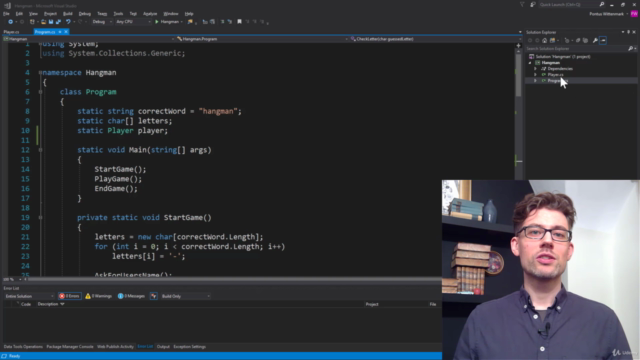Open the Build menu
The width and height of the screenshot is (640, 360).
click(x=68, y=14)
